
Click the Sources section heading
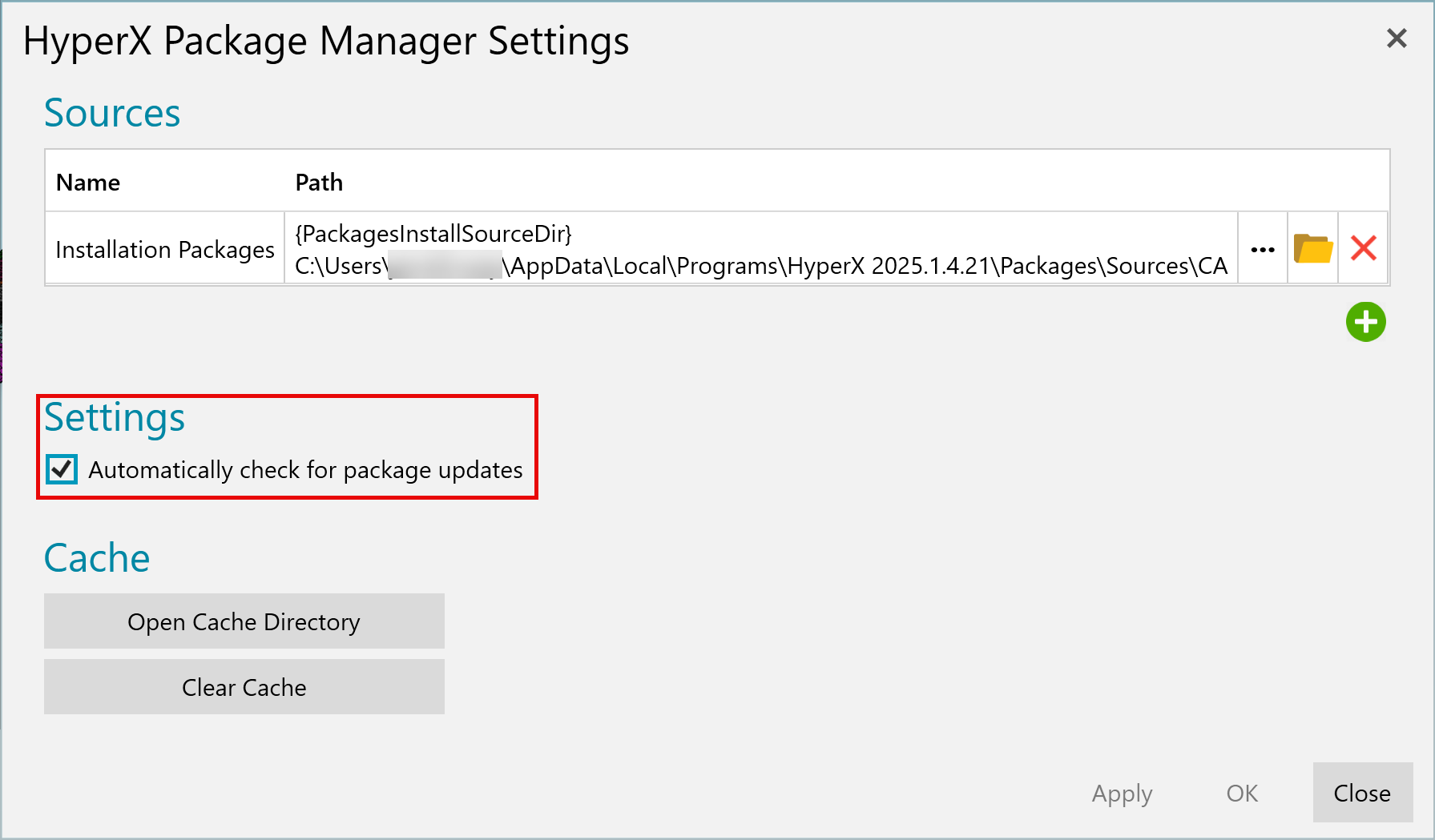pos(112,113)
